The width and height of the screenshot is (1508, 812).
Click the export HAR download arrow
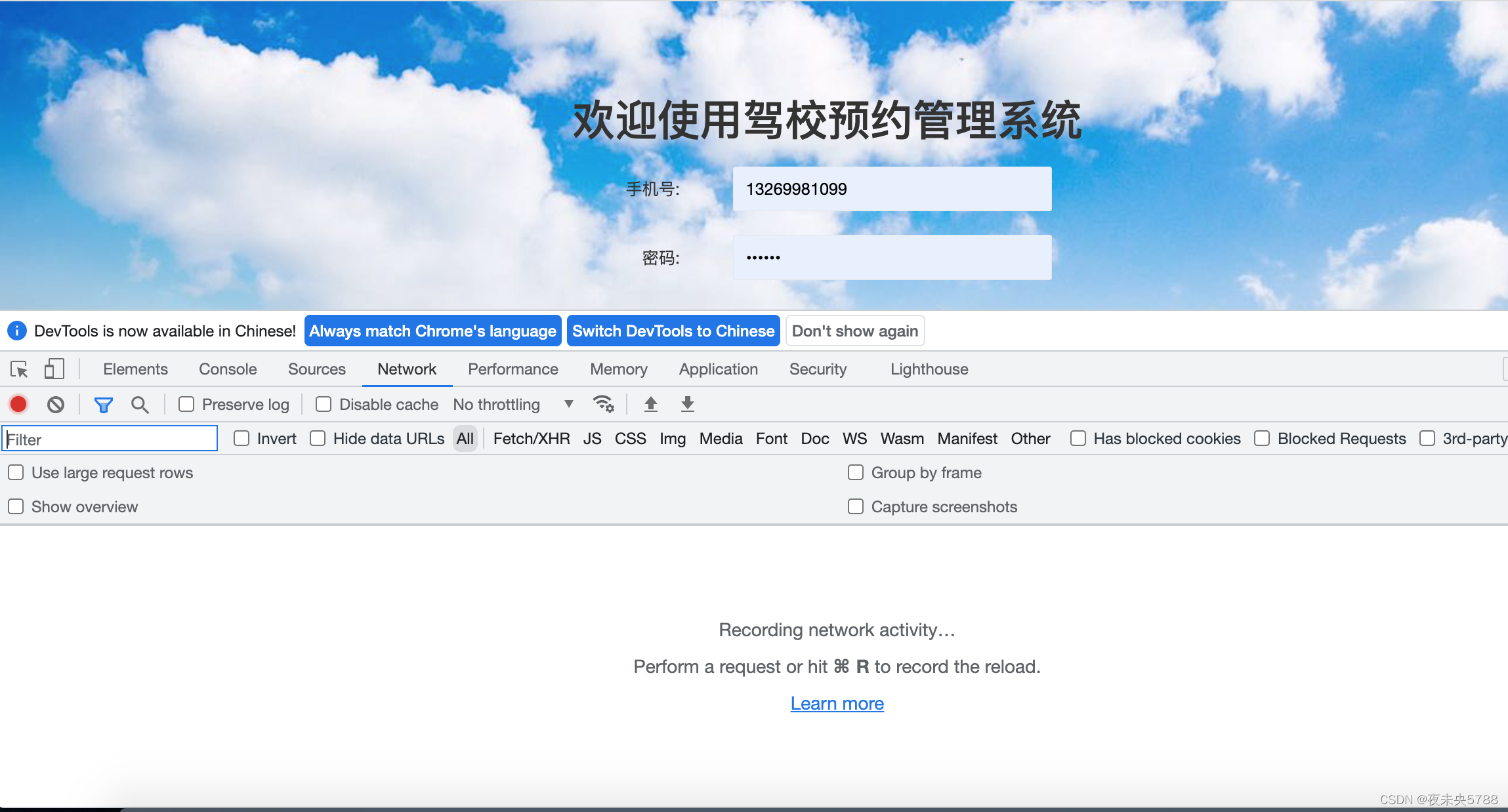(x=687, y=404)
